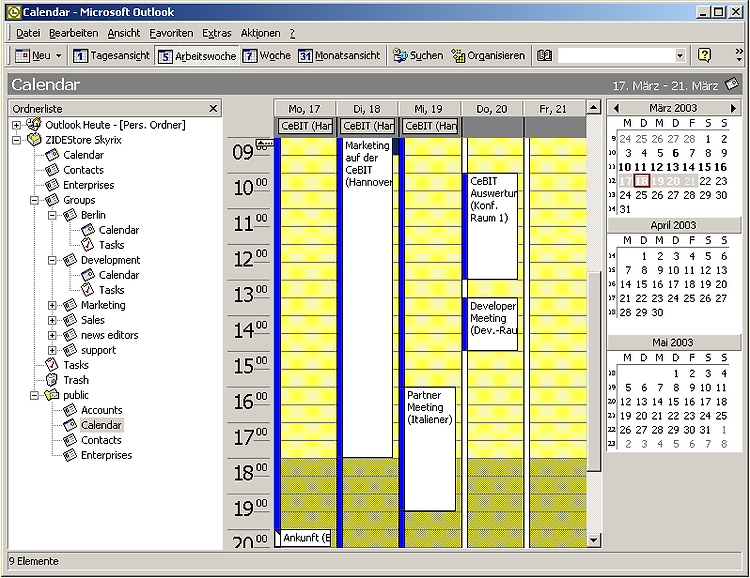750x578 pixels.
Task: Go to previous month in date navigator
Action: pos(616,109)
